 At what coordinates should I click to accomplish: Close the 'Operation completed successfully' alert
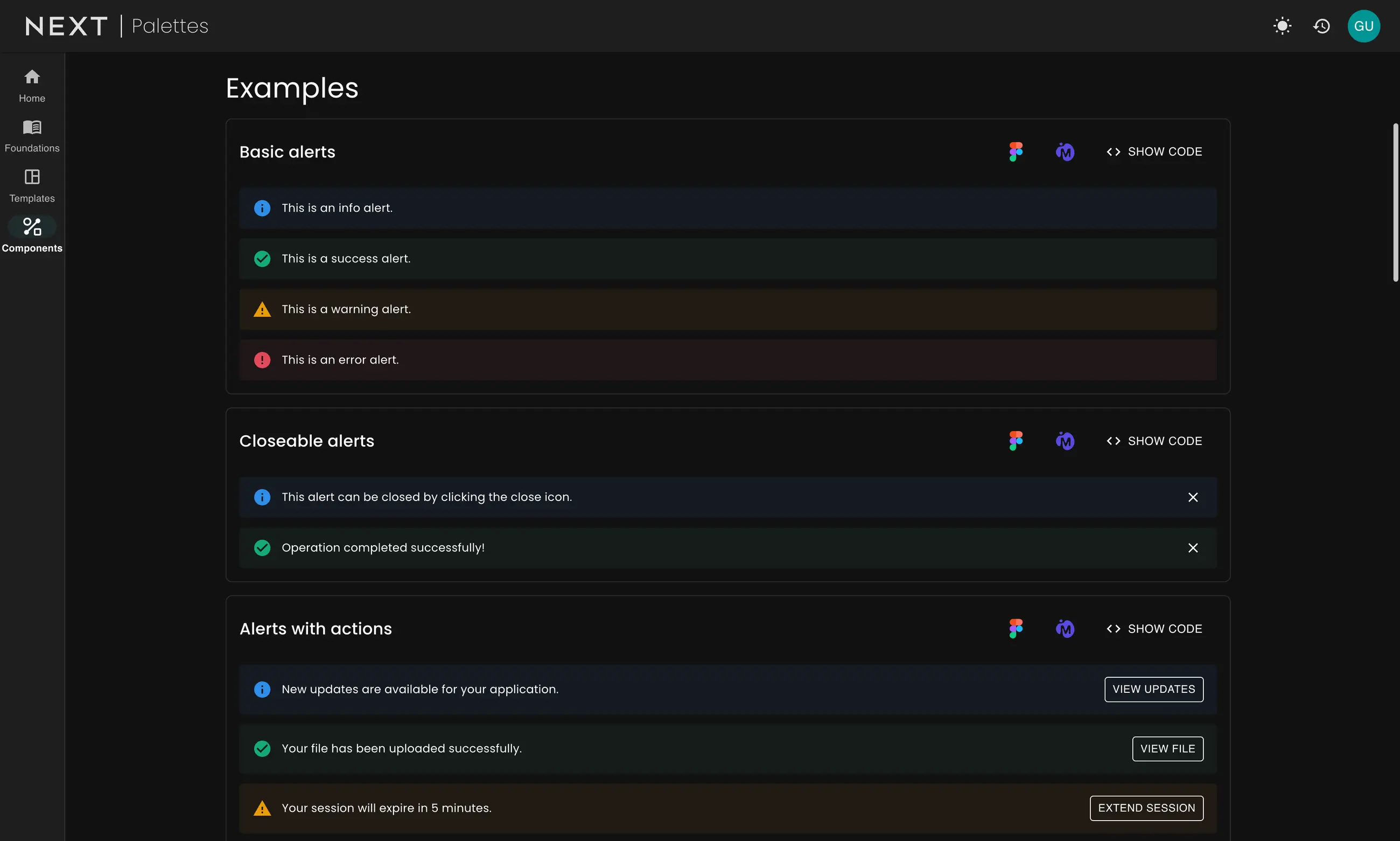[1193, 548]
